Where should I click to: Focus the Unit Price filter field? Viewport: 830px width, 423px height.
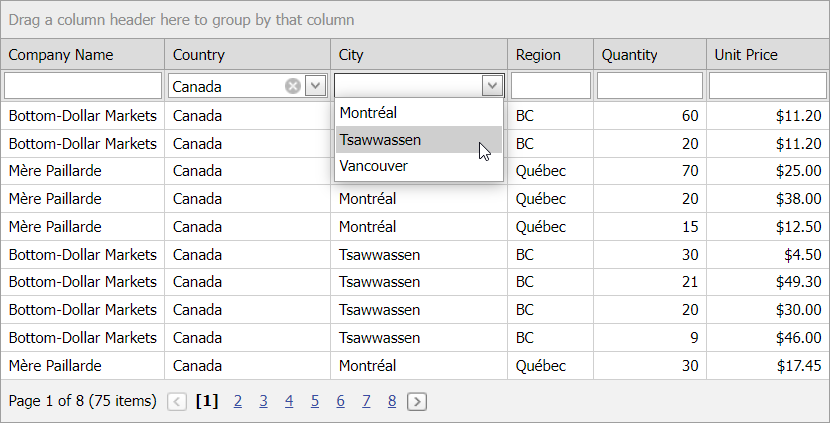(x=767, y=86)
